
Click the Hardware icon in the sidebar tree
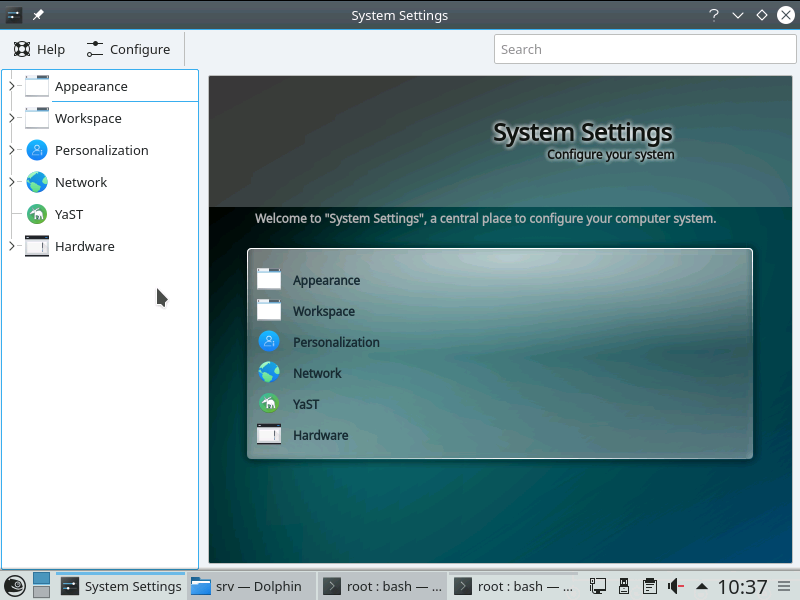[37, 246]
